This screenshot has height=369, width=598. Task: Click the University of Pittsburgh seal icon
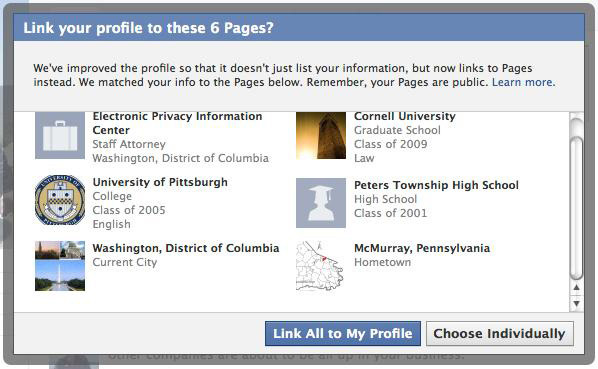60,200
